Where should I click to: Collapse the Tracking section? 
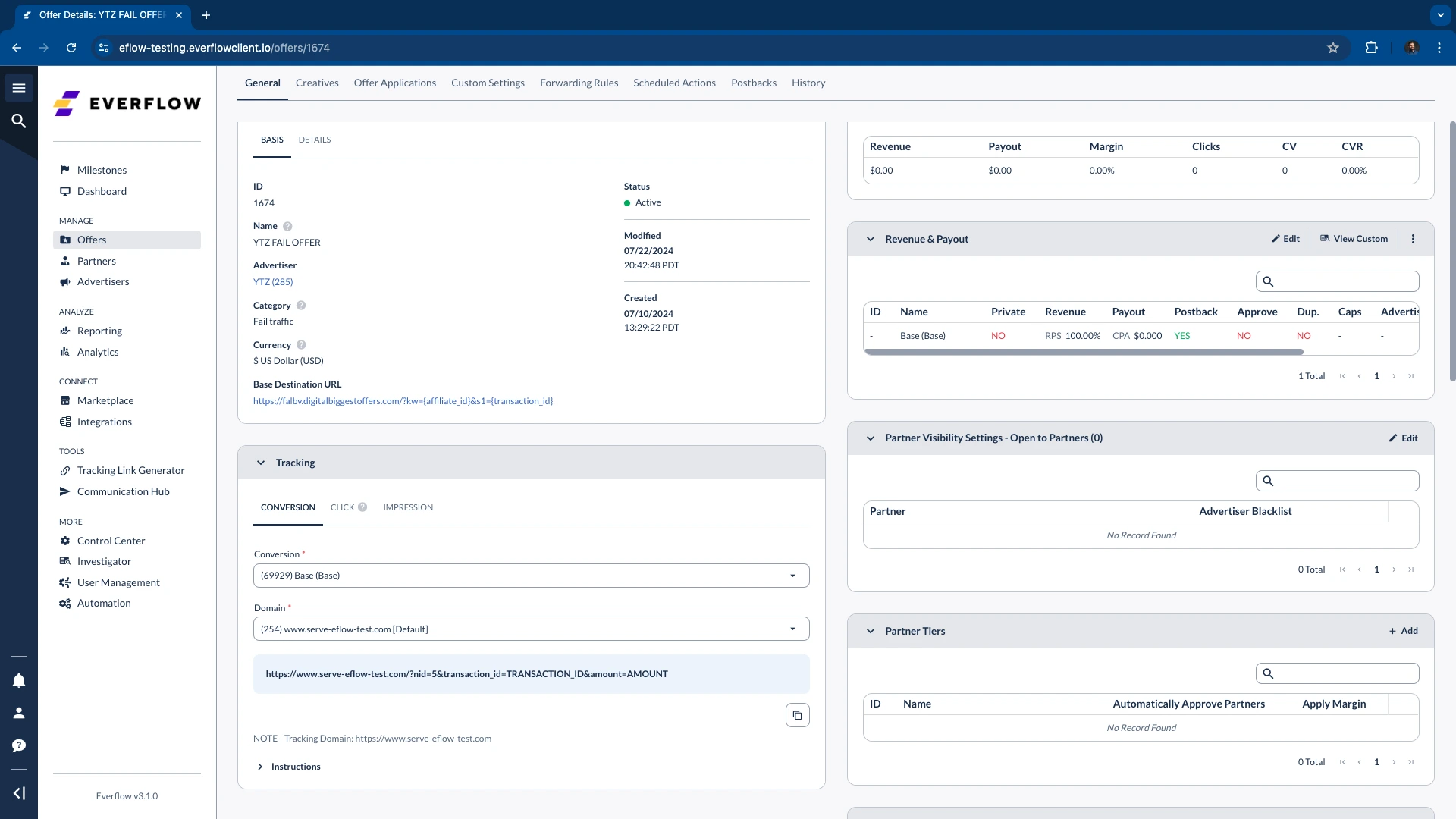[x=261, y=463]
